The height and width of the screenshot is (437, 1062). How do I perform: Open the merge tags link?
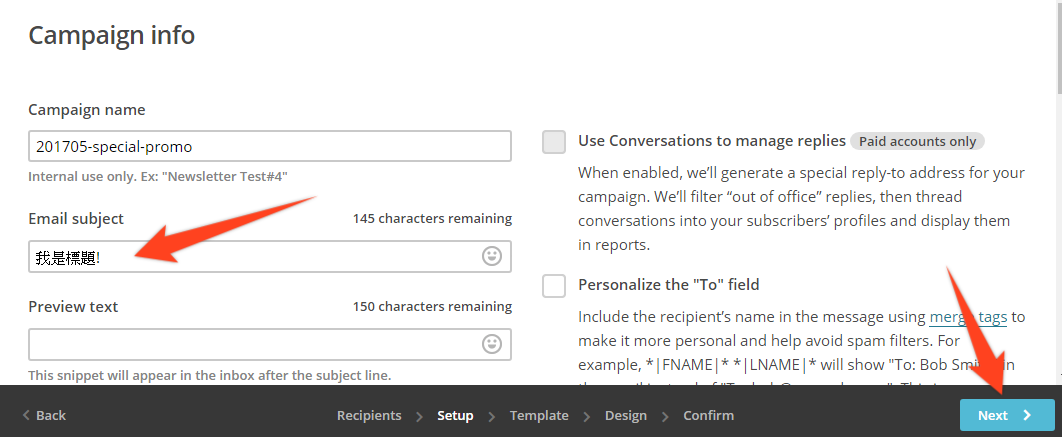(968, 316)
